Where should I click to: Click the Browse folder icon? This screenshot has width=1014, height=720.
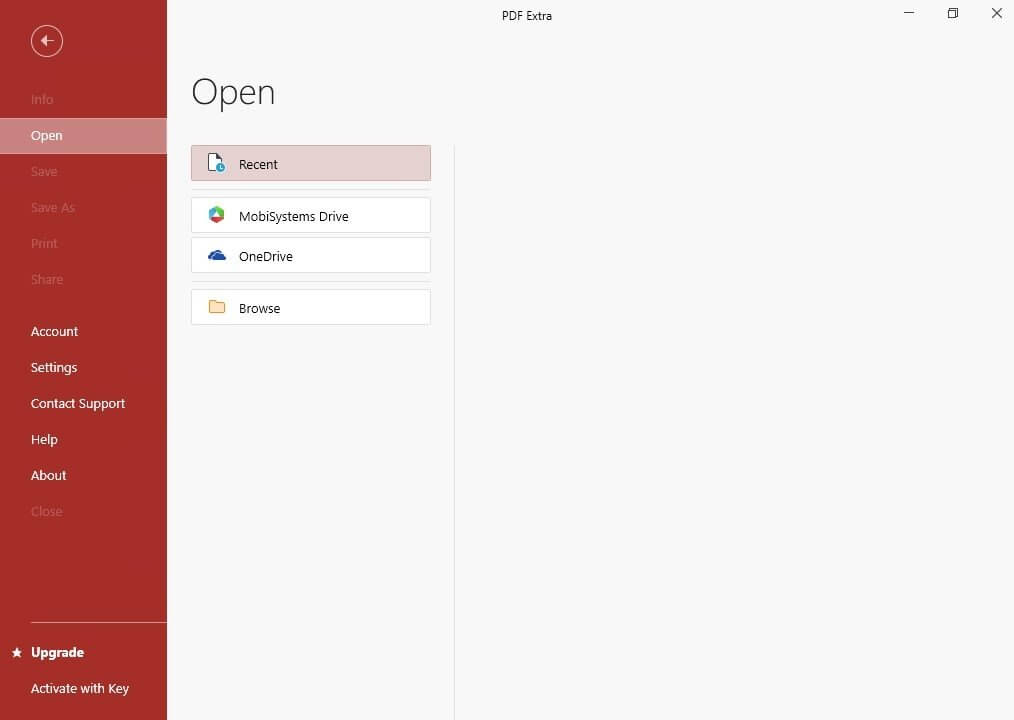(x=216, y=307)
